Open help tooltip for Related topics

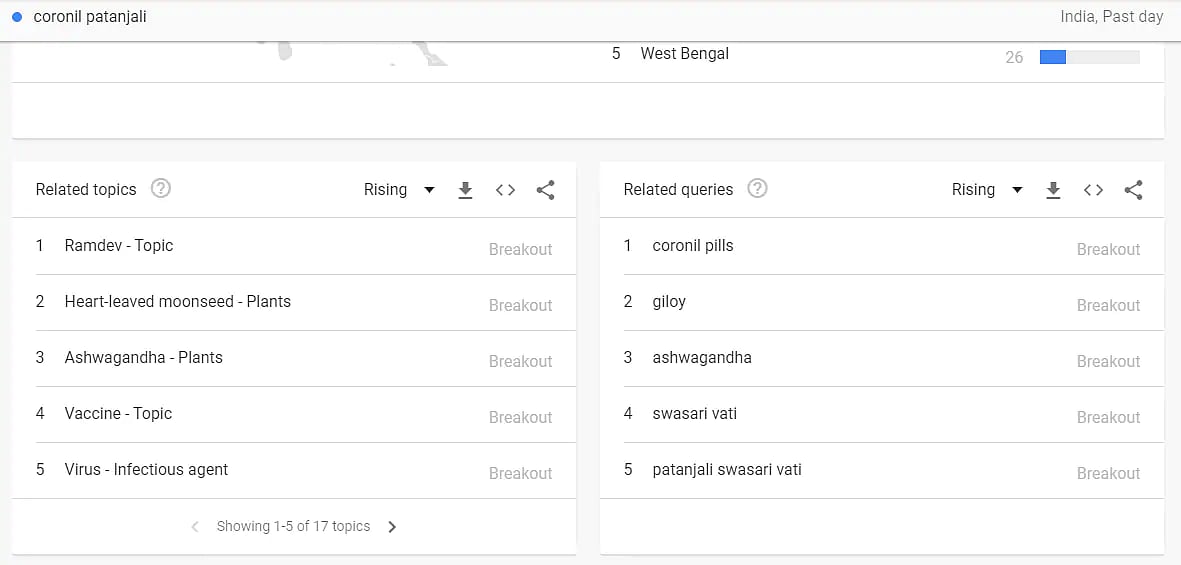(x=160, y=189)
